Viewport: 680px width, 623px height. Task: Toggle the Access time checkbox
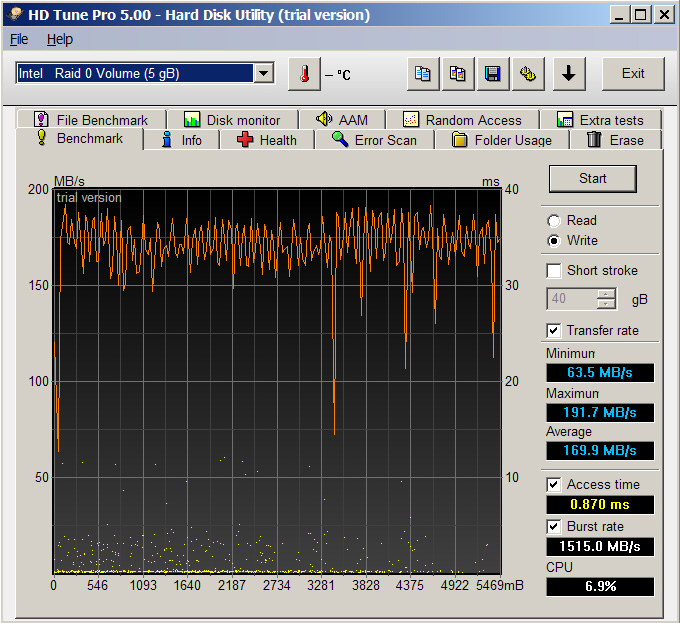[554, 485]
